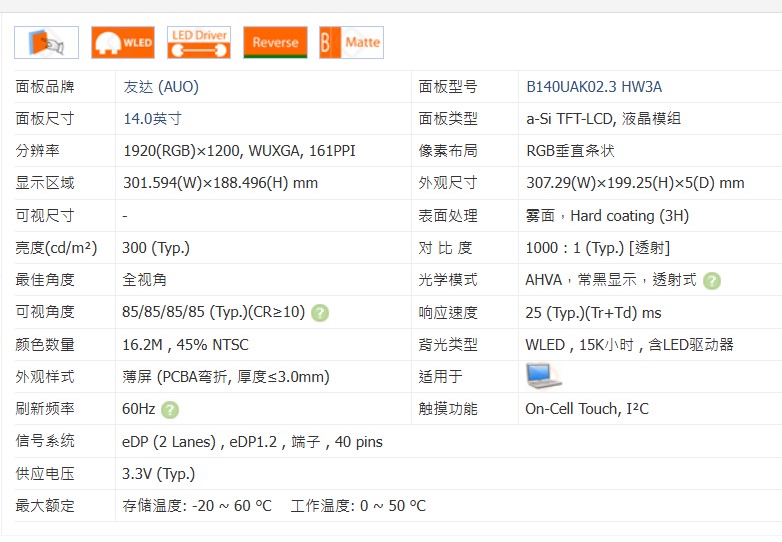Follow the 14.0英寸 panel size link
Viewport: 782px width, 542px height.
click(152, 119)
